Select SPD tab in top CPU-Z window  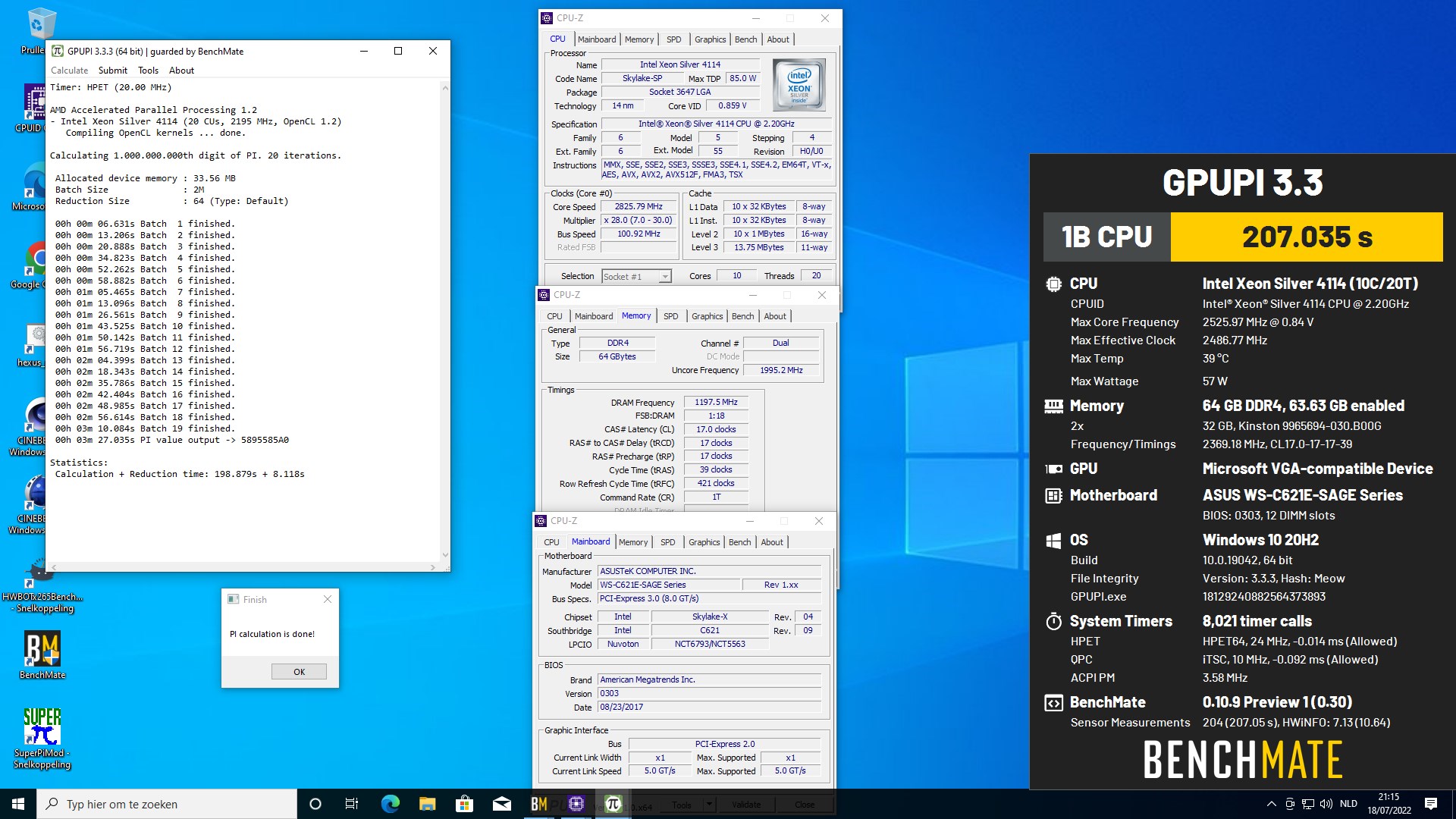pyautogui.click(x=673, y=39)
